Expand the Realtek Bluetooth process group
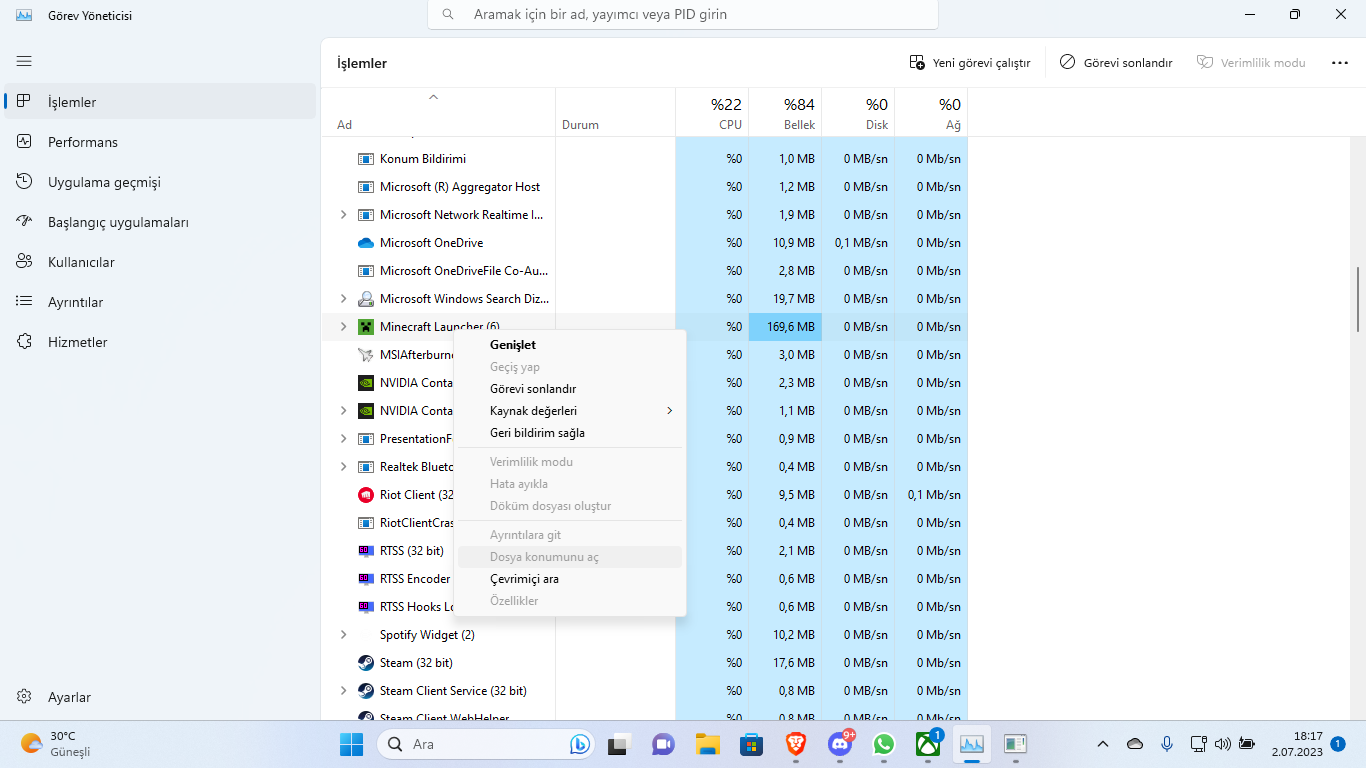The image size is (1366, 768). point(343,467)
